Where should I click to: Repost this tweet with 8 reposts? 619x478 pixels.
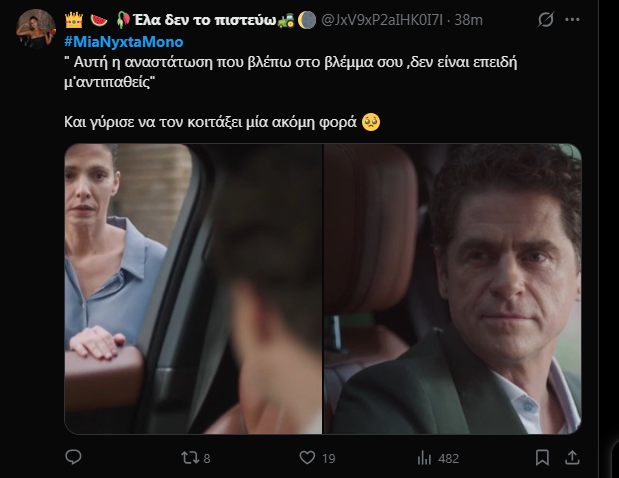point(186,458)
